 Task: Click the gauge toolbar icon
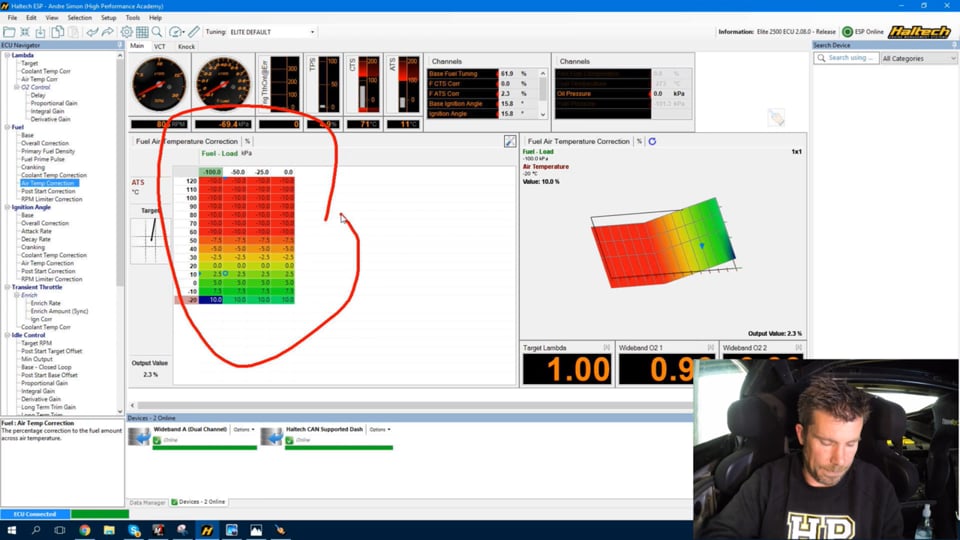(x=176, y=32)
